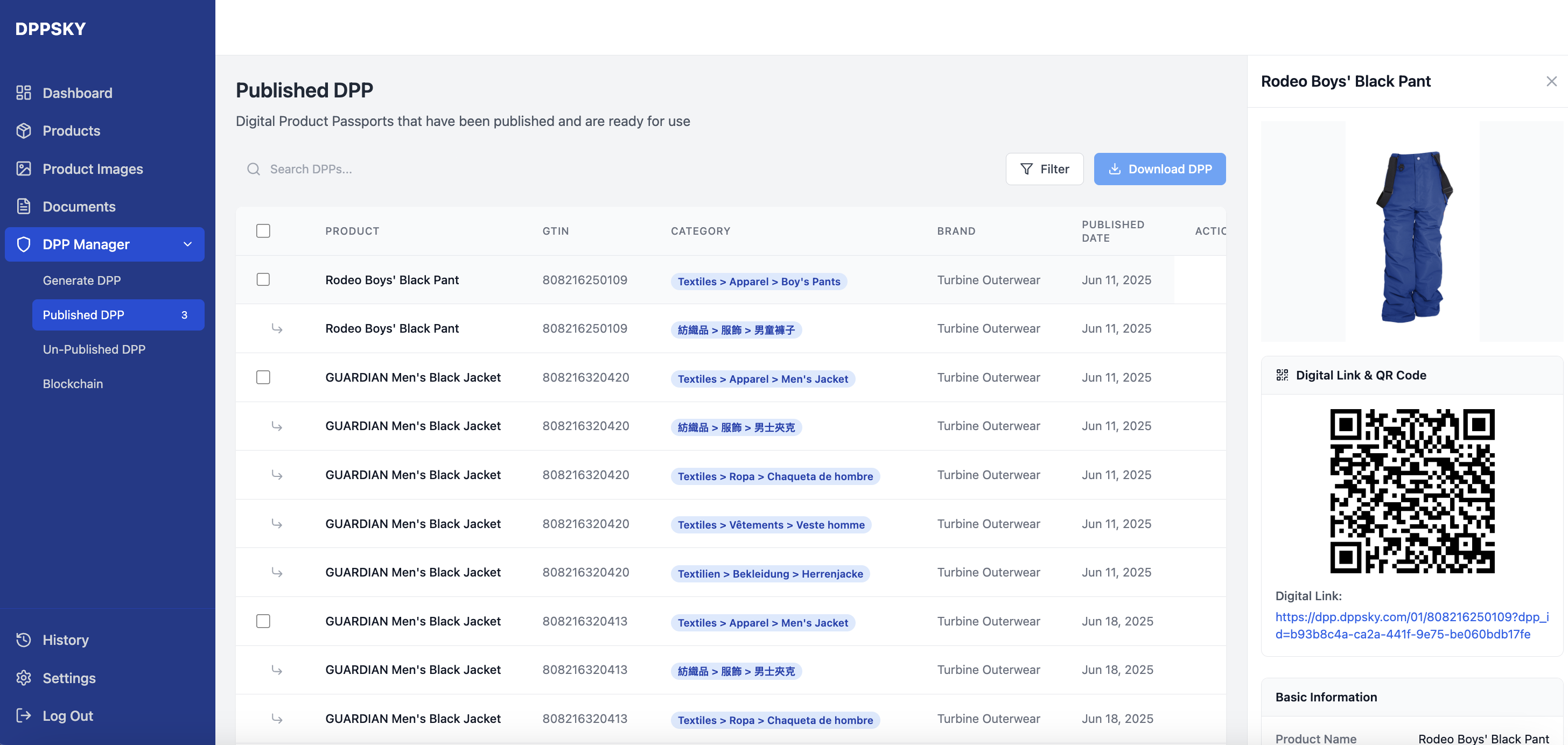The width and height of the screenshot is (1568, 745).
Task: Open the dpp.dppsky.com digital link
Action: pos(1411,625)
